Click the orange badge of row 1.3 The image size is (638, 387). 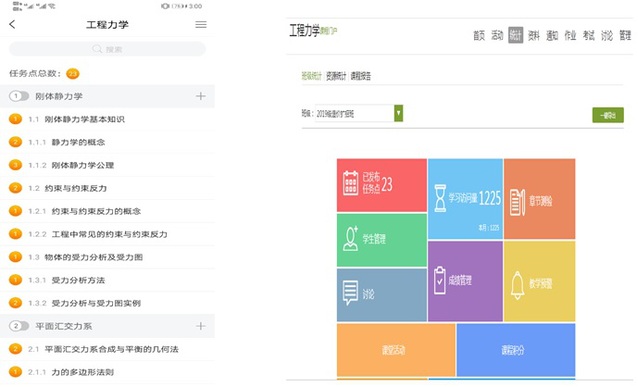click(15, 257)
